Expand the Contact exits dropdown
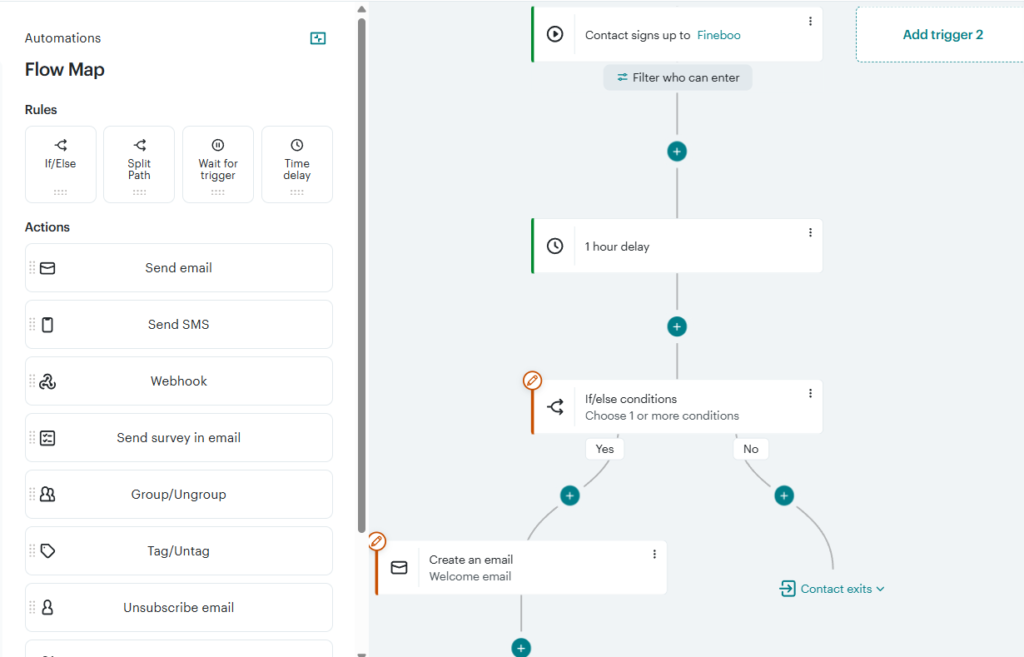The height and width of the screenshot is (657, 1024). 832,588
